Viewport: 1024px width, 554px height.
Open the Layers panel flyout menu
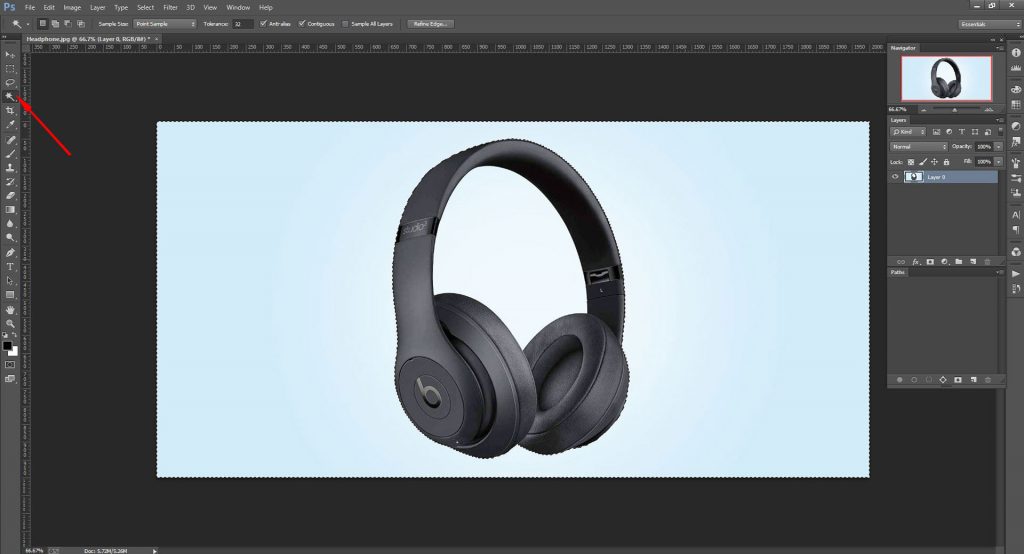[999, 120]
